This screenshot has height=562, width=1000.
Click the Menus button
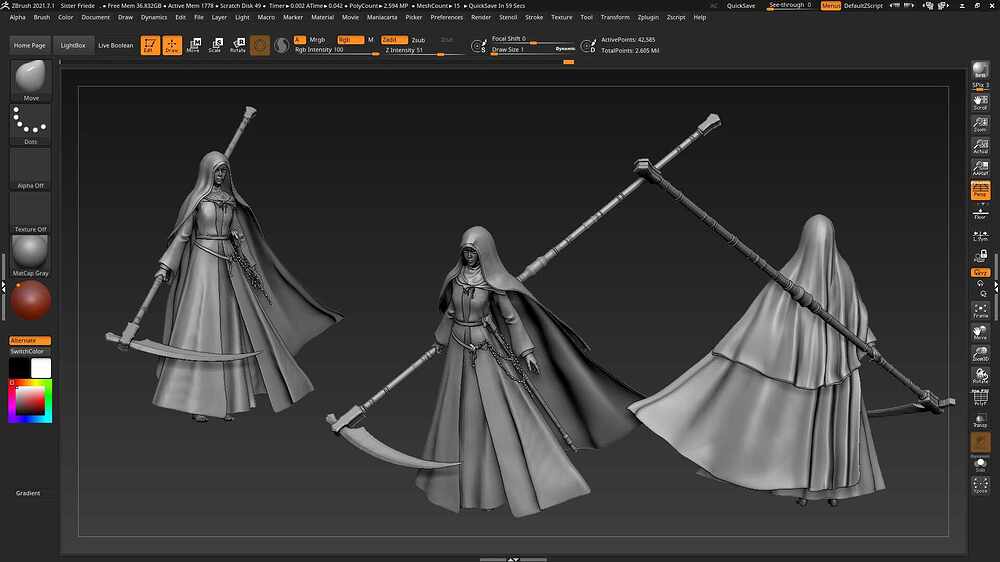click(830, 6)
